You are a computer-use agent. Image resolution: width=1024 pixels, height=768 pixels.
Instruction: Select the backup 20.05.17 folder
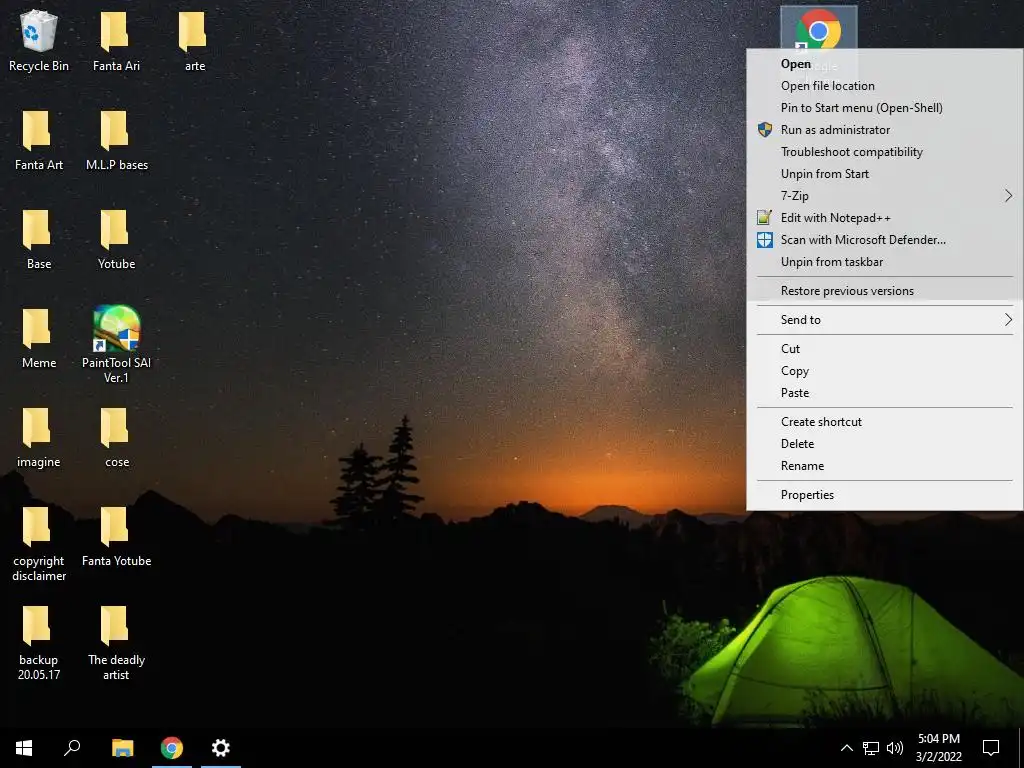(39, 643)
